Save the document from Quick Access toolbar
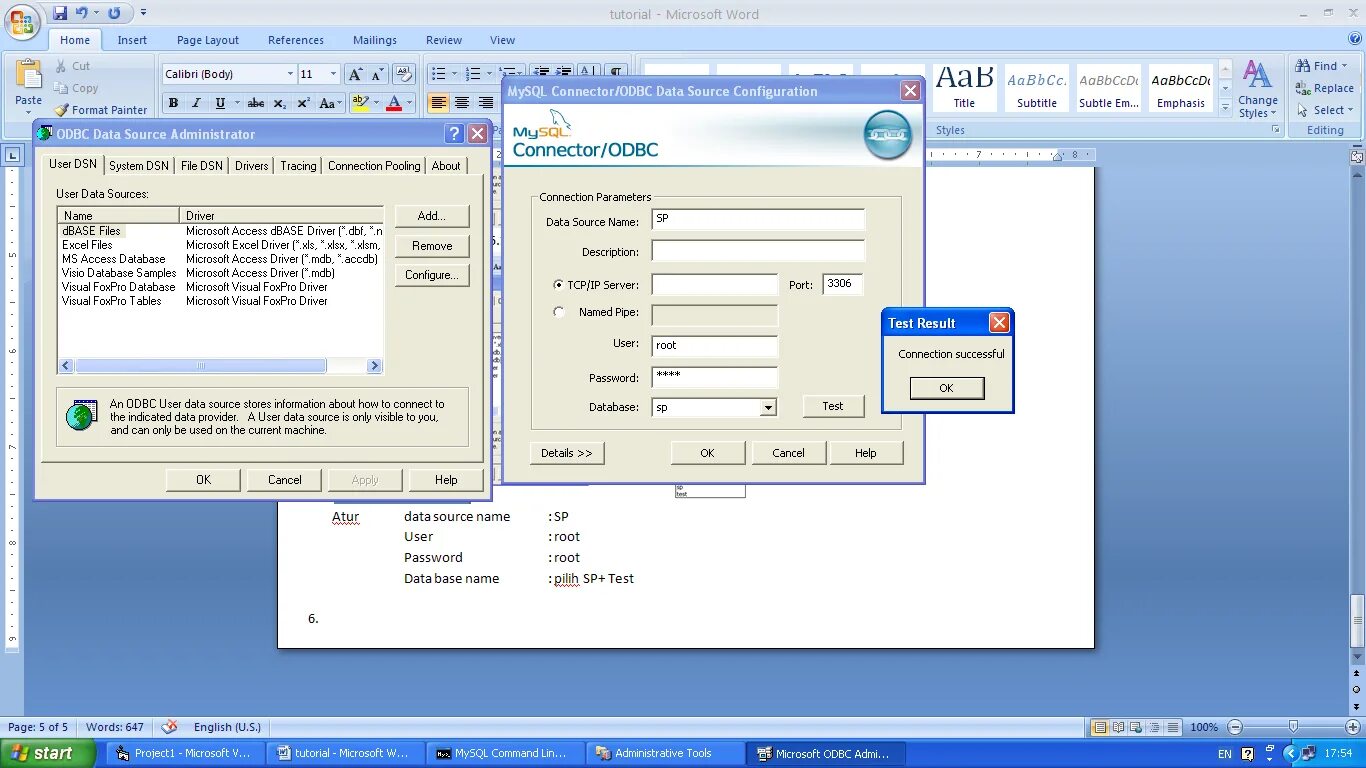The width and height of the screenshot is (1366, 768). coord(60,13)
